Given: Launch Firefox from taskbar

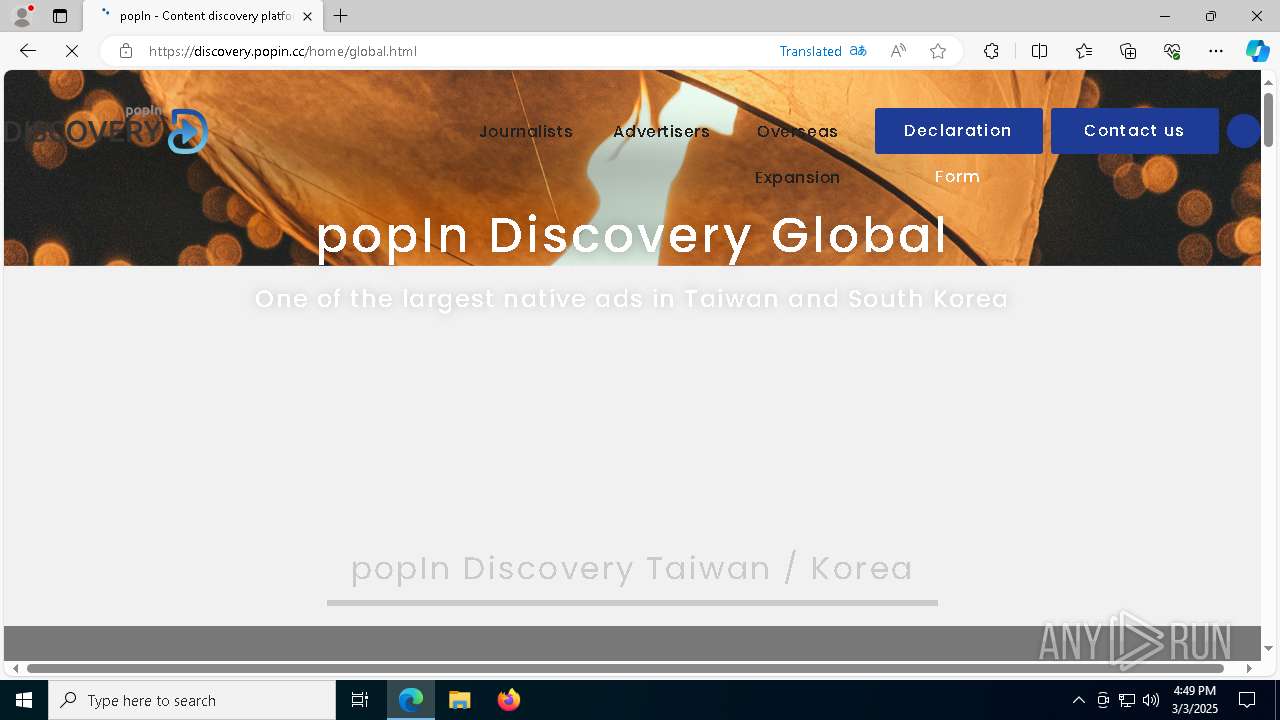Looking at the screenshot, I should [x=508, y=700].
